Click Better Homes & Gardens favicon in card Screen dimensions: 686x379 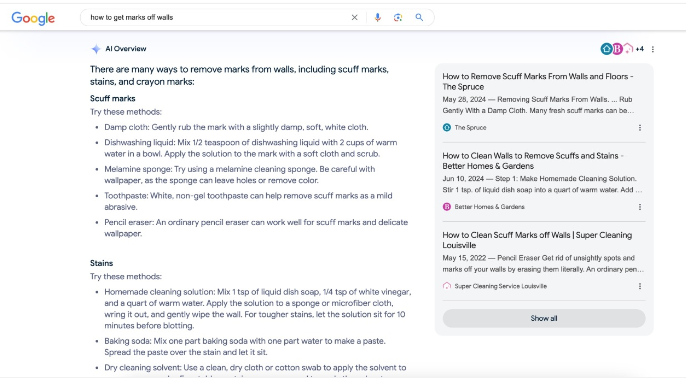[x=447, y=207]
